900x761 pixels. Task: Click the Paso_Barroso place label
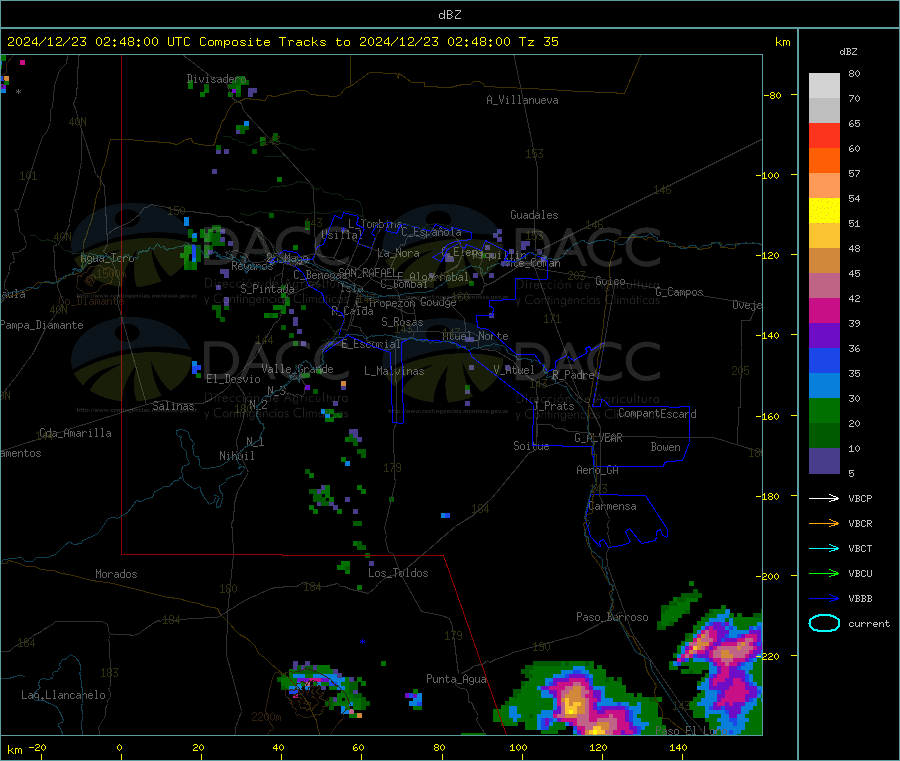(x=612, y=617)
